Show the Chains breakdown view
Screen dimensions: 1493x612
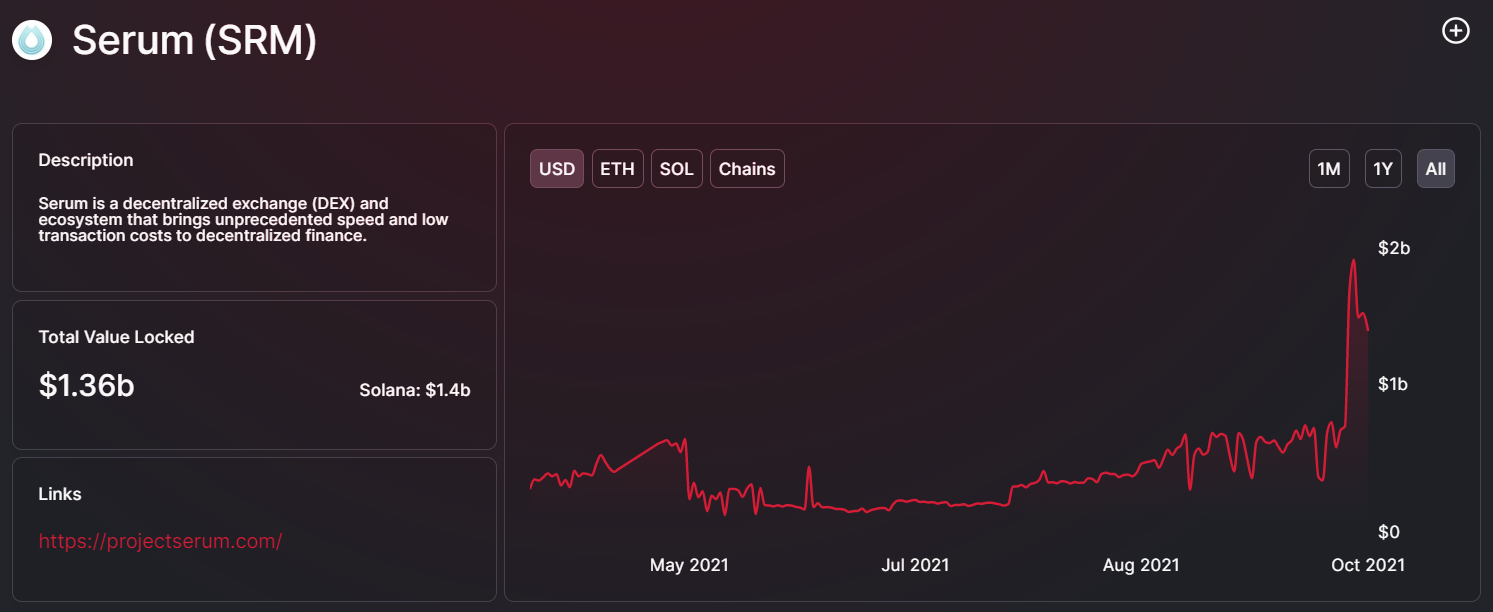(x=747, y=169)
